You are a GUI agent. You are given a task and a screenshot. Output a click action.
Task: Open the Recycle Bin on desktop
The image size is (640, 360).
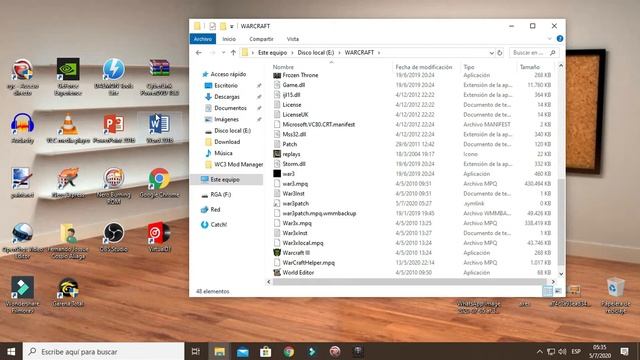pyautogui.click(x=616, y=296)
